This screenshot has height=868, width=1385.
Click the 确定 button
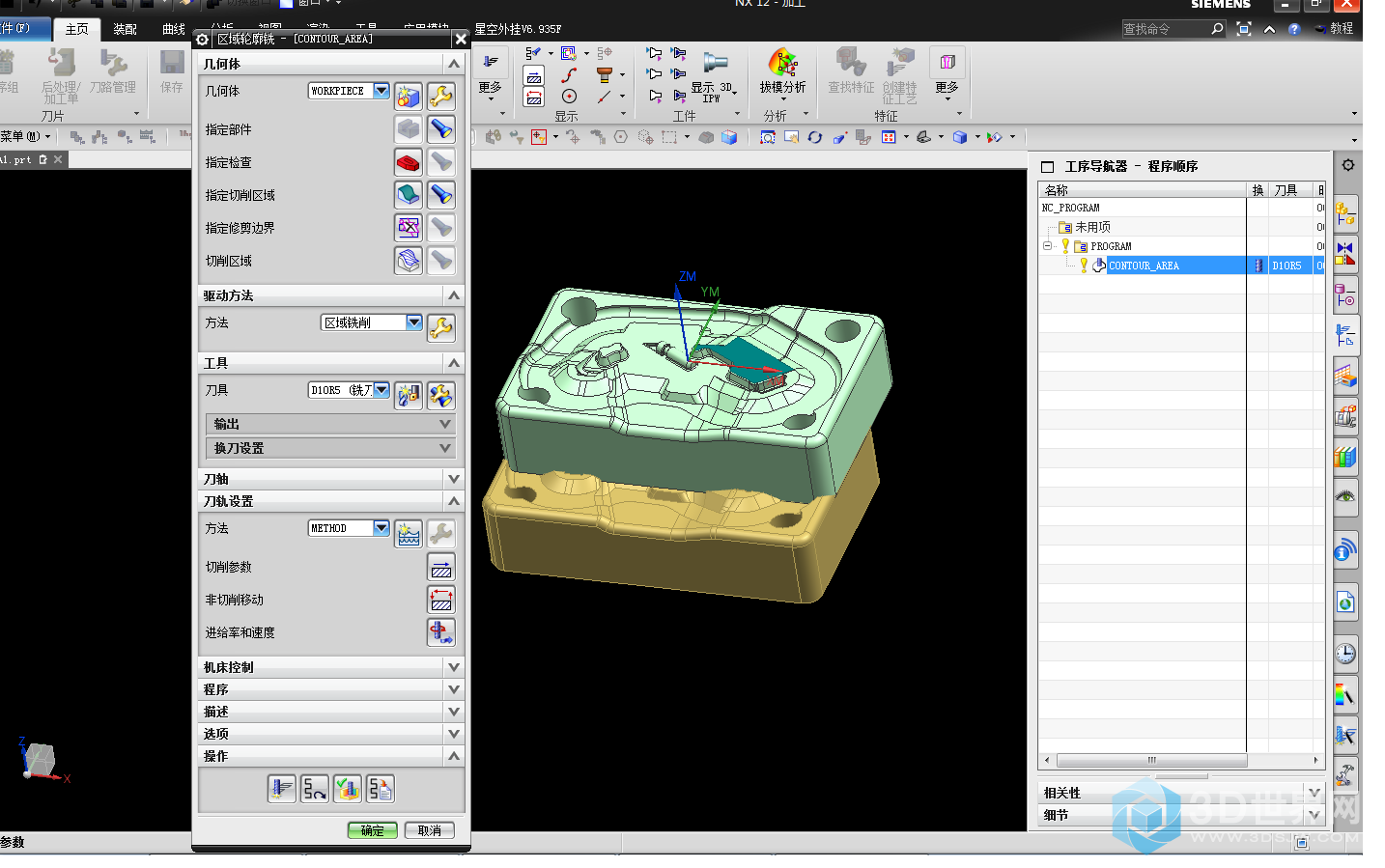click(x=373, y=830)
